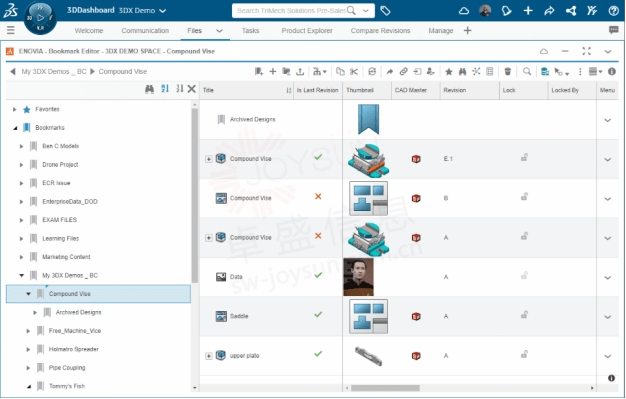Click the upload icon in Bookmark Editor toolbar
The height and width of the screenshot is (399, 626).
click(x=300, y=71)
